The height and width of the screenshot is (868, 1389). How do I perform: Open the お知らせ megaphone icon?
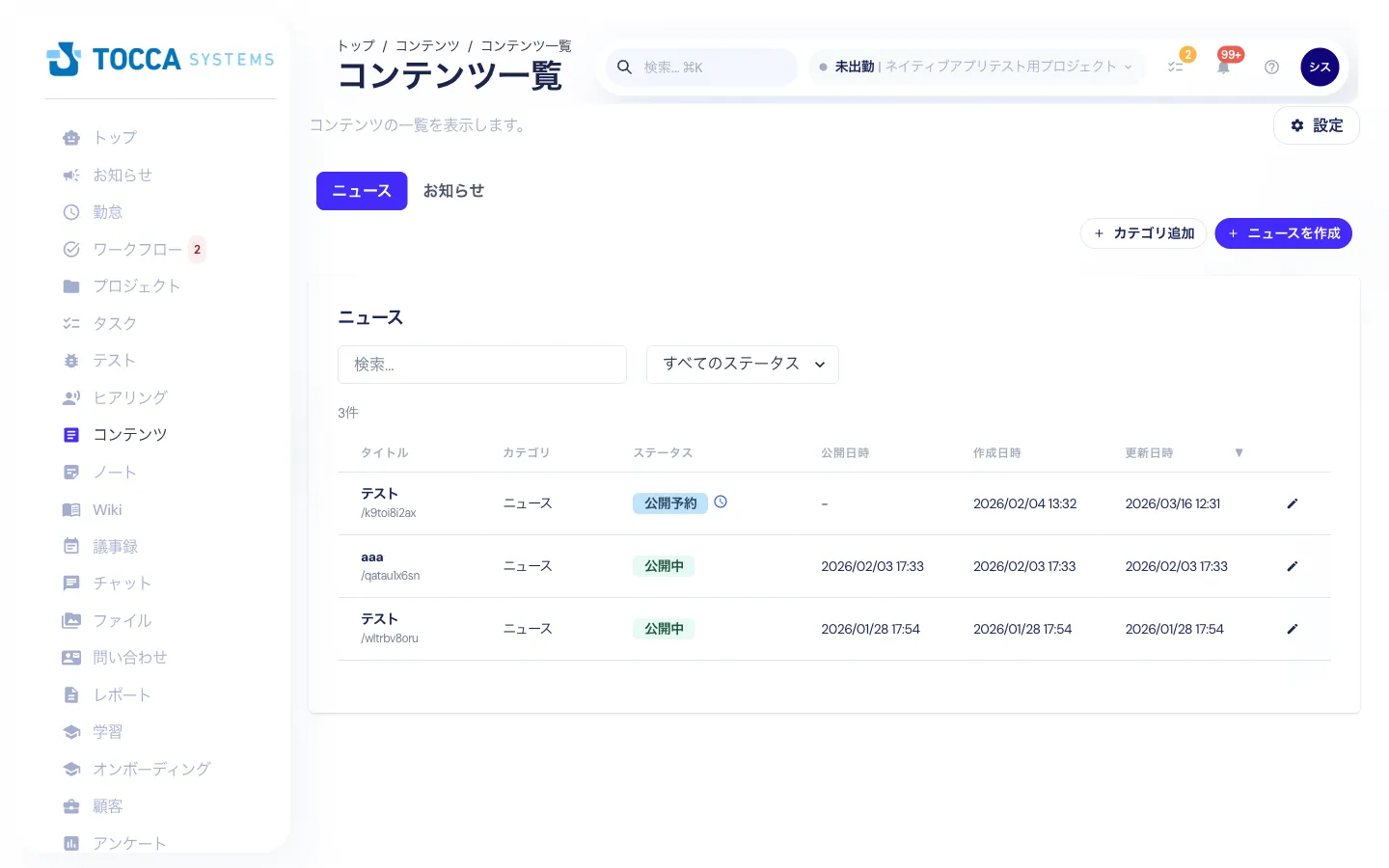tap(70, 175)
